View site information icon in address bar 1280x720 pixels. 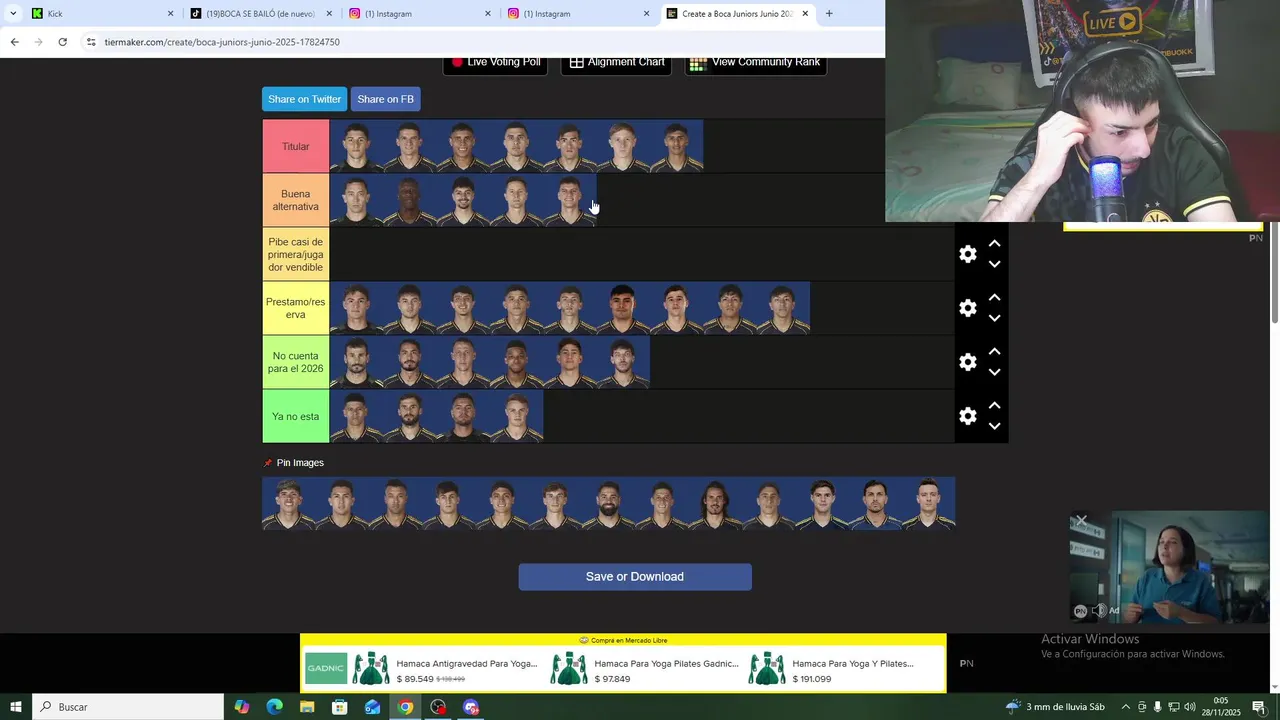pos(91,42)
